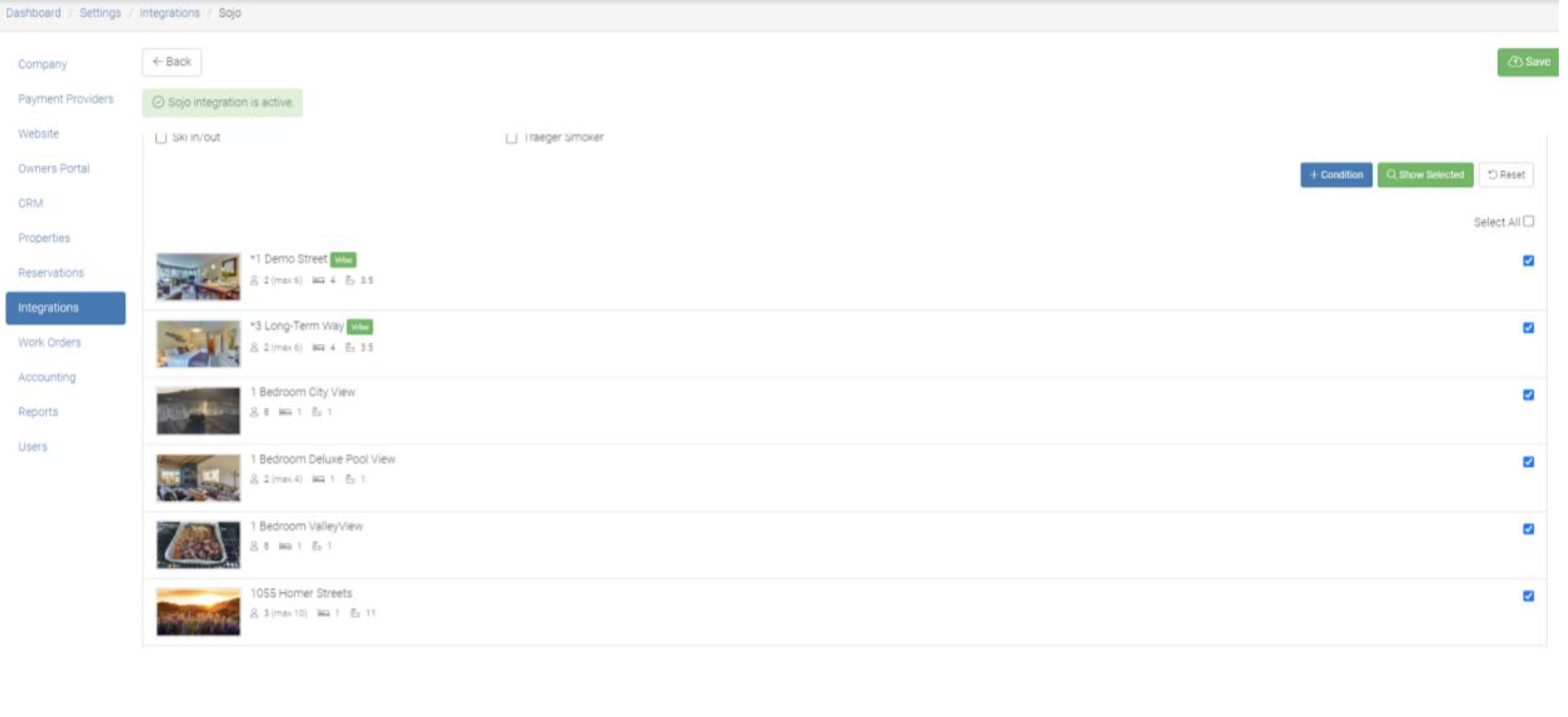Open the *3 Long-Term Way property thumbnail
The image size is (1568, 717).
coord(198,343)
